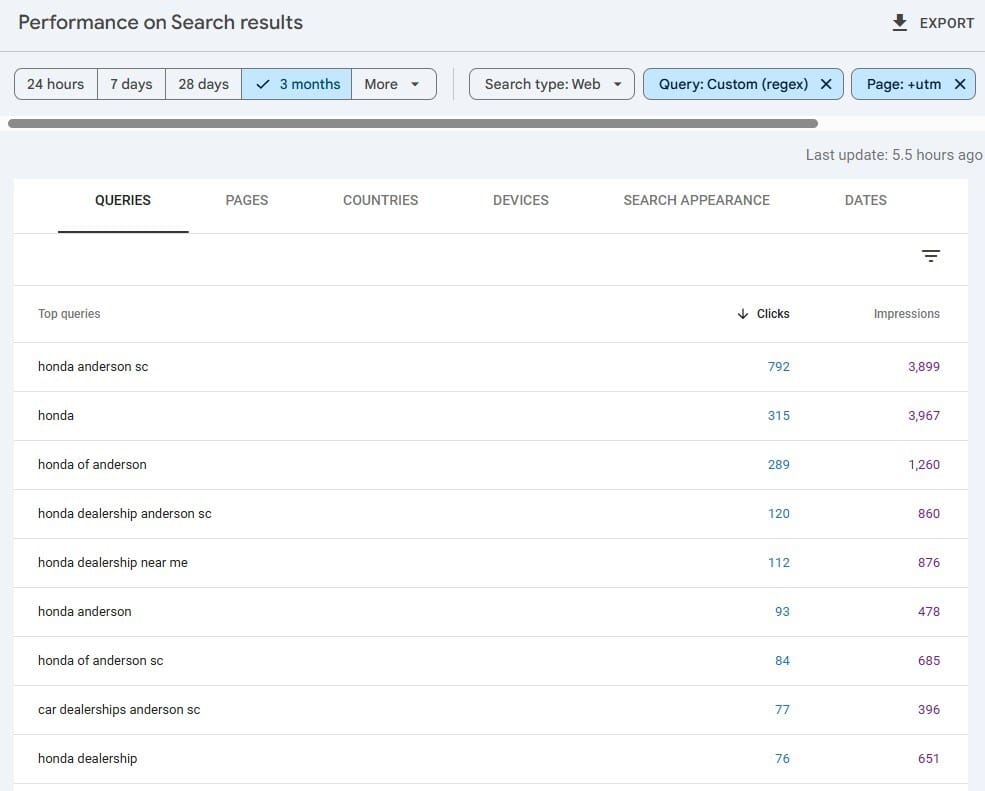Click the 478 impressions value
Viewport: 985px width, 791px height.
(x=928, y=612)
